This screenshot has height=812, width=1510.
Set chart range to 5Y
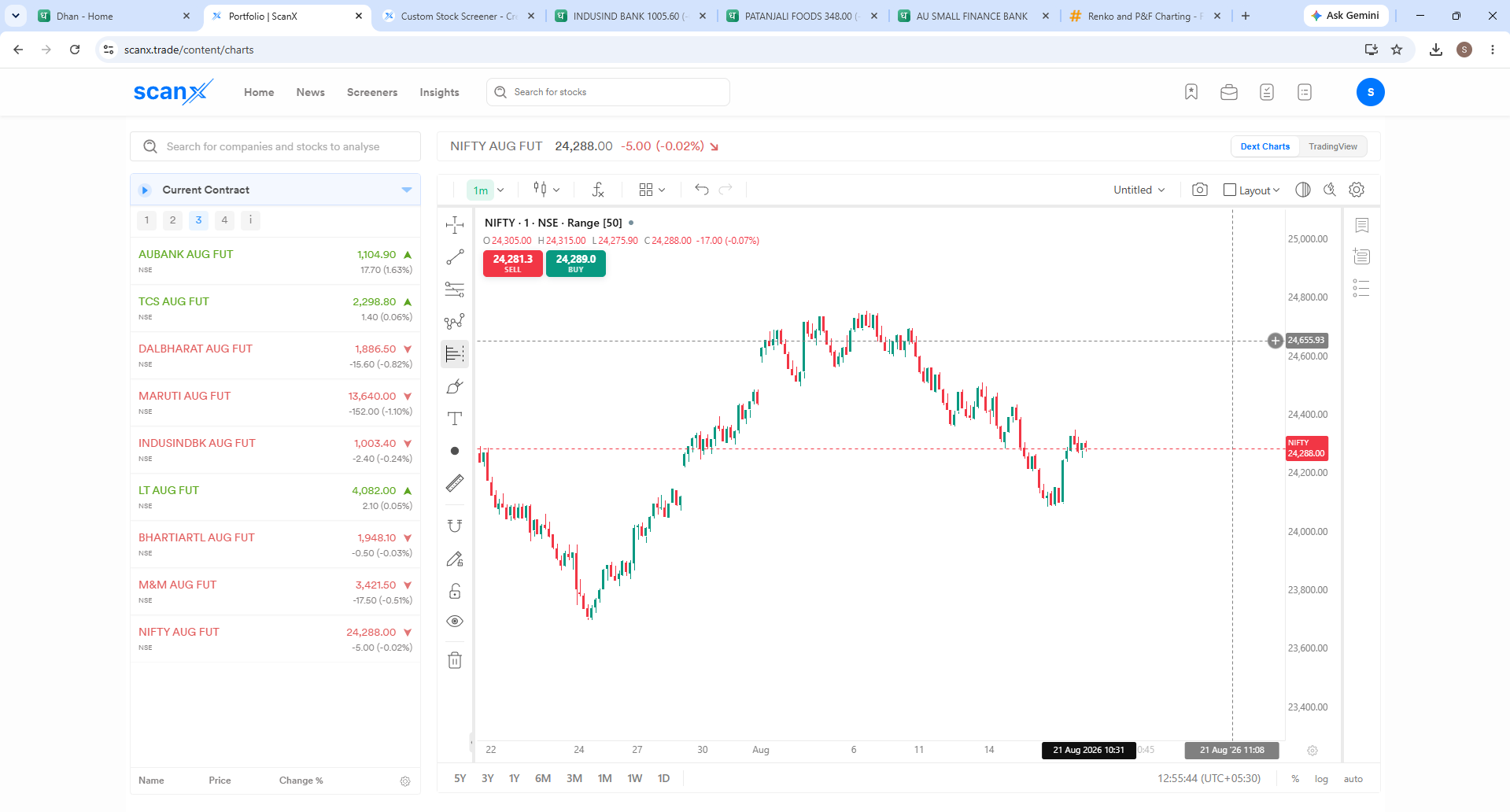pyautogui.click(x=460, y=778)
